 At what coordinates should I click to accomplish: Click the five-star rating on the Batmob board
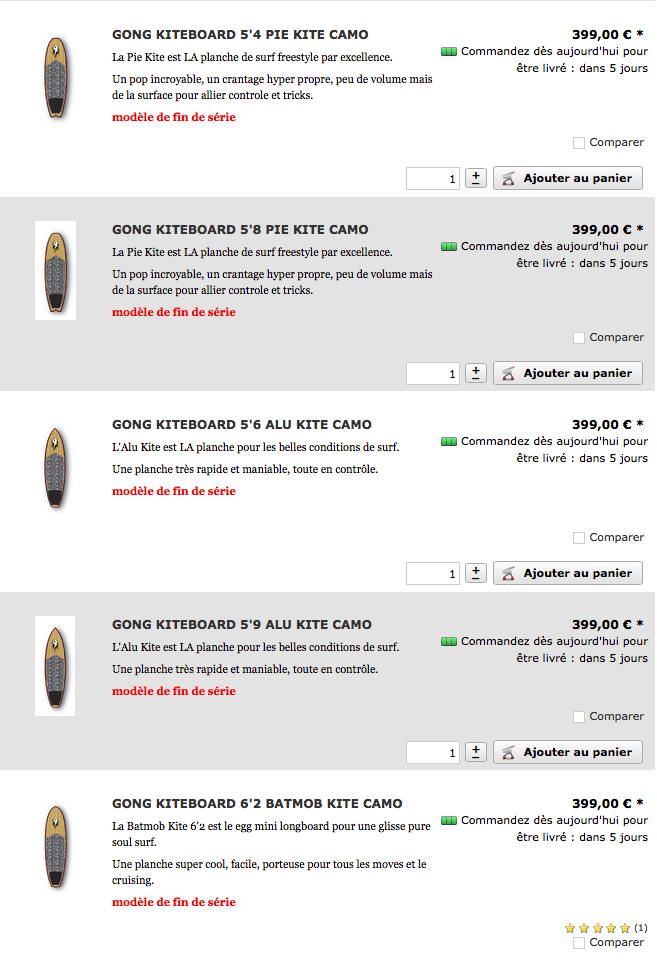(598, 928)
